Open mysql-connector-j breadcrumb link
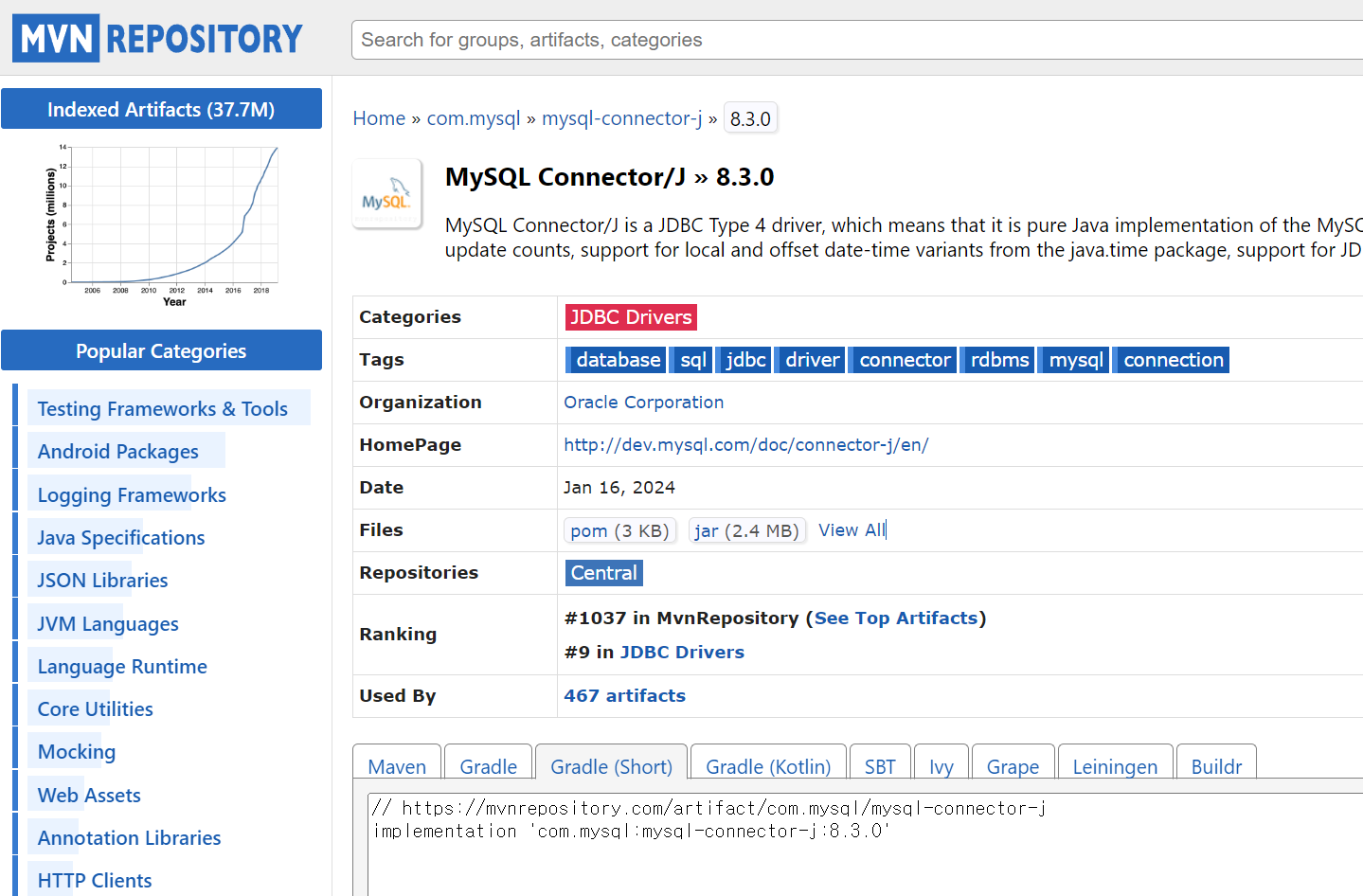1363x896 pixels. 622,118
